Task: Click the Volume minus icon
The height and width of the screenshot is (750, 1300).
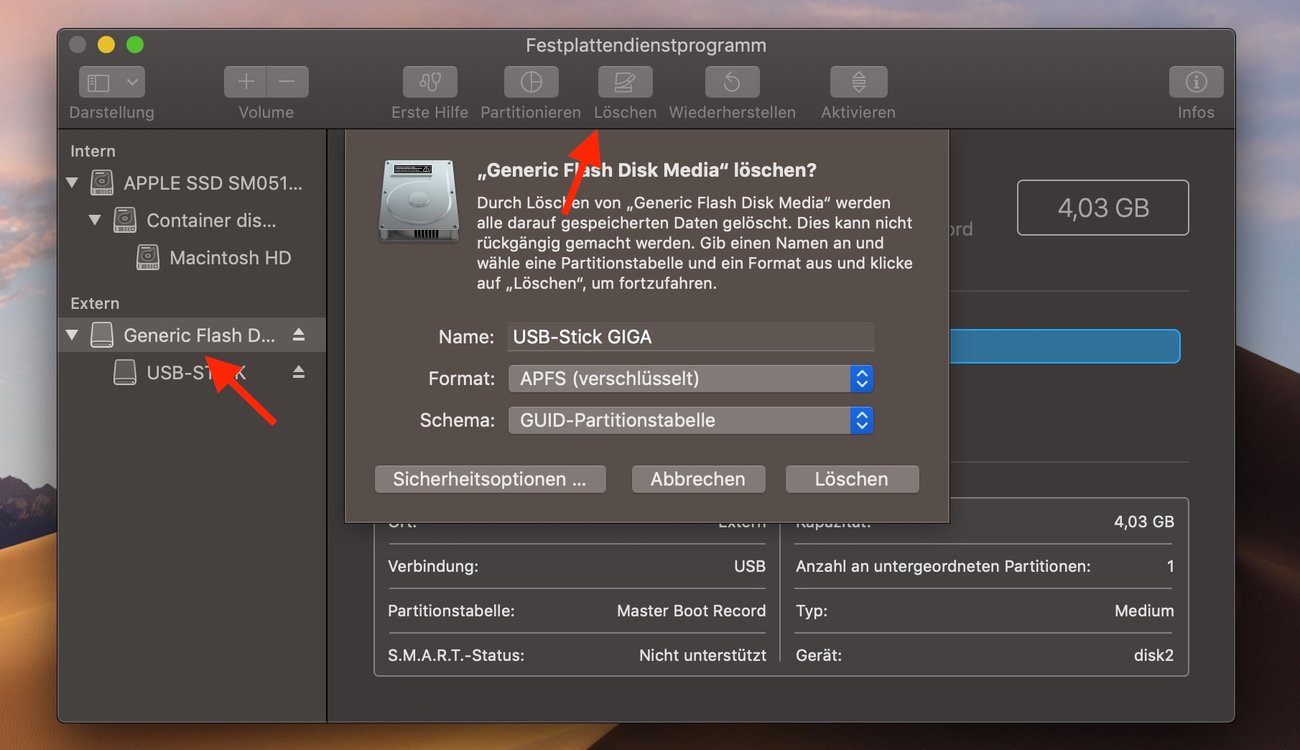Action: 287,82
